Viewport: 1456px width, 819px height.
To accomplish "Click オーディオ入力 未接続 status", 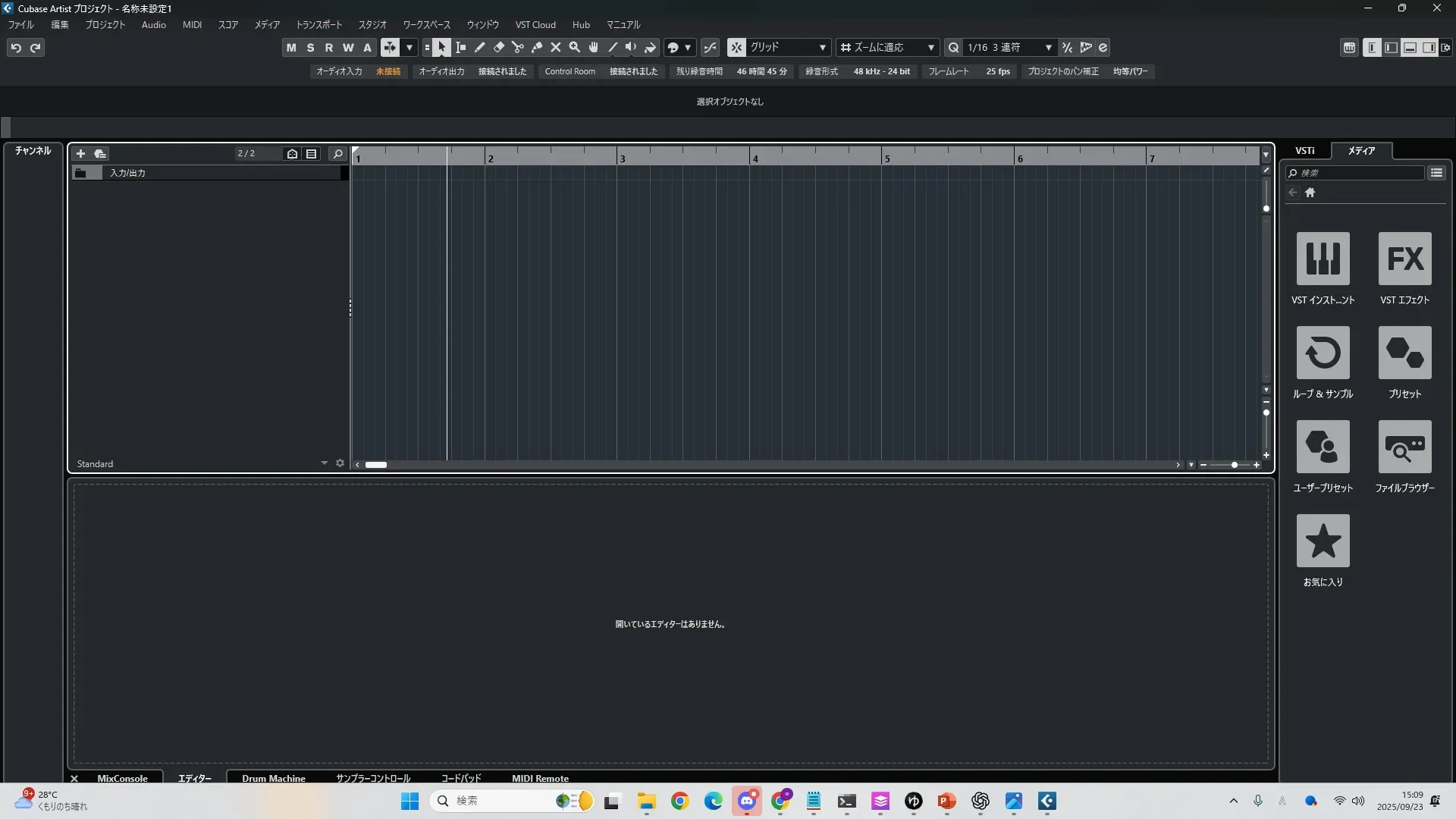I will click(358, 71).
